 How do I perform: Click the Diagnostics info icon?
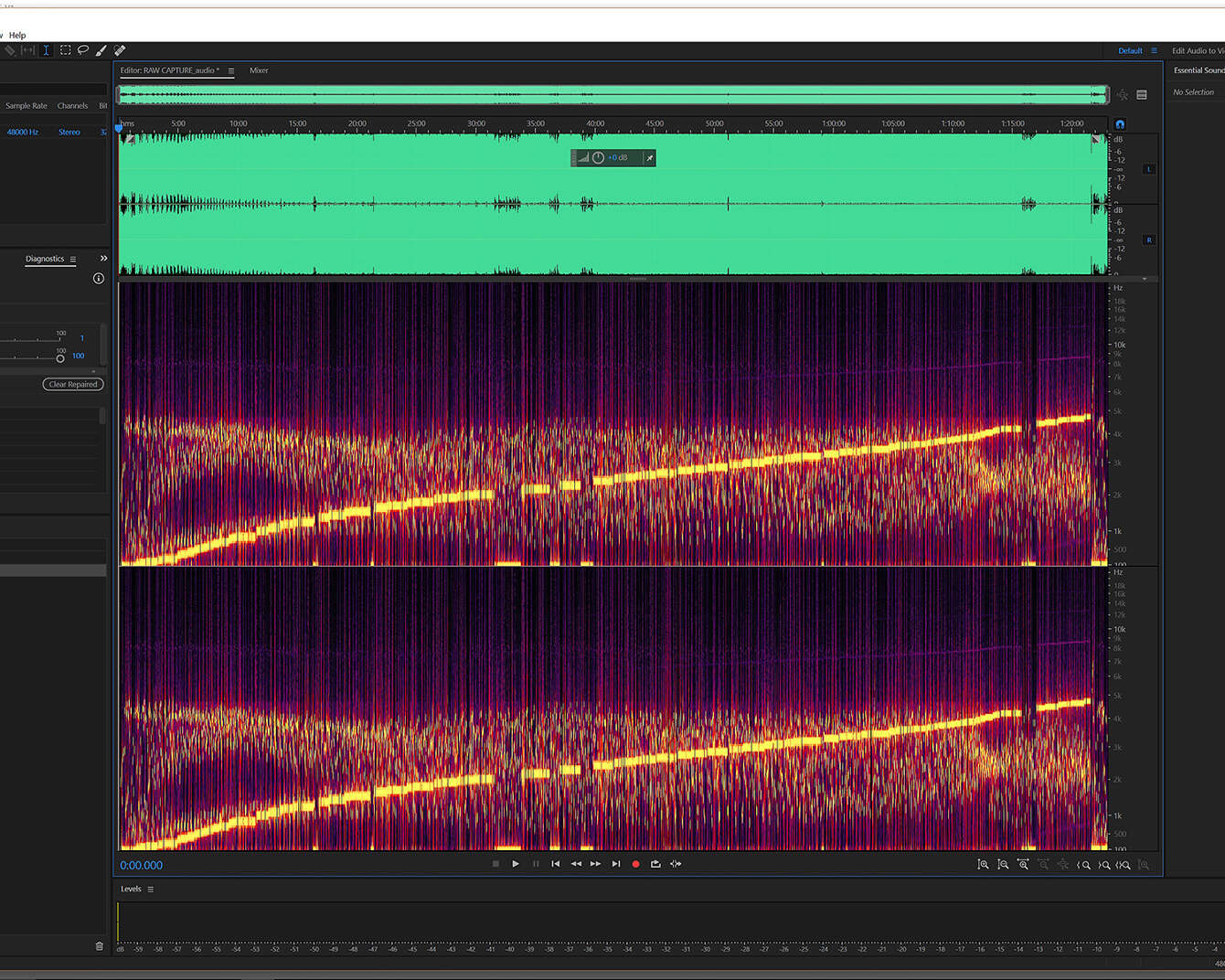coord(99,278)
